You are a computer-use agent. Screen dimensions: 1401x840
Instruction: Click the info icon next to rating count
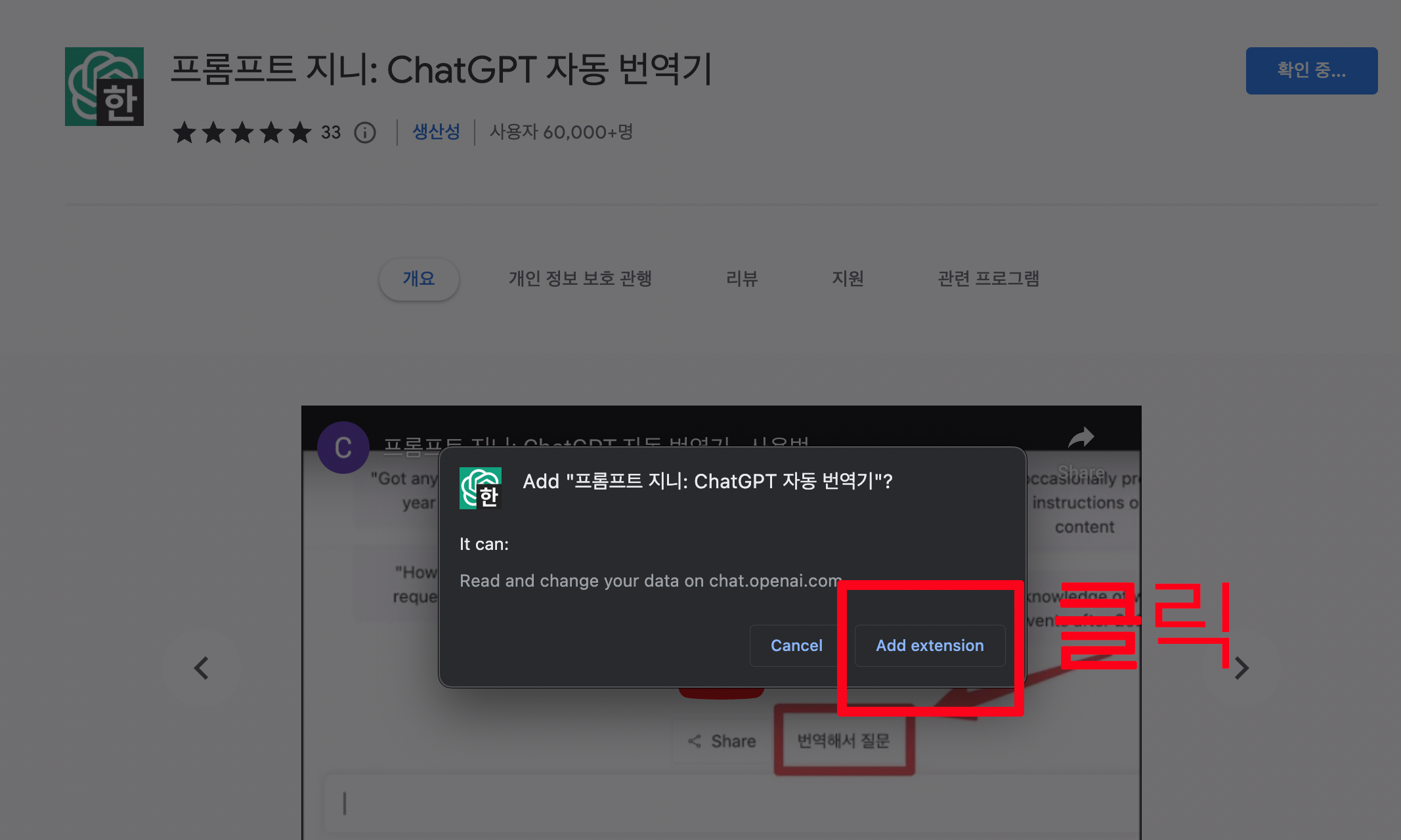coord(365,133)
